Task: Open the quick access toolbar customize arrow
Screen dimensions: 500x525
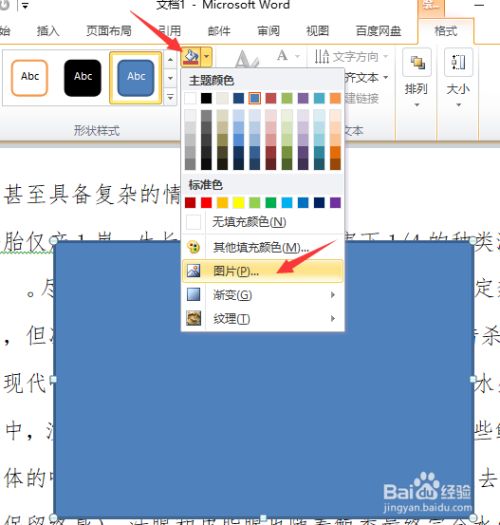Action: pyautogui.click(x=25, y=6)
